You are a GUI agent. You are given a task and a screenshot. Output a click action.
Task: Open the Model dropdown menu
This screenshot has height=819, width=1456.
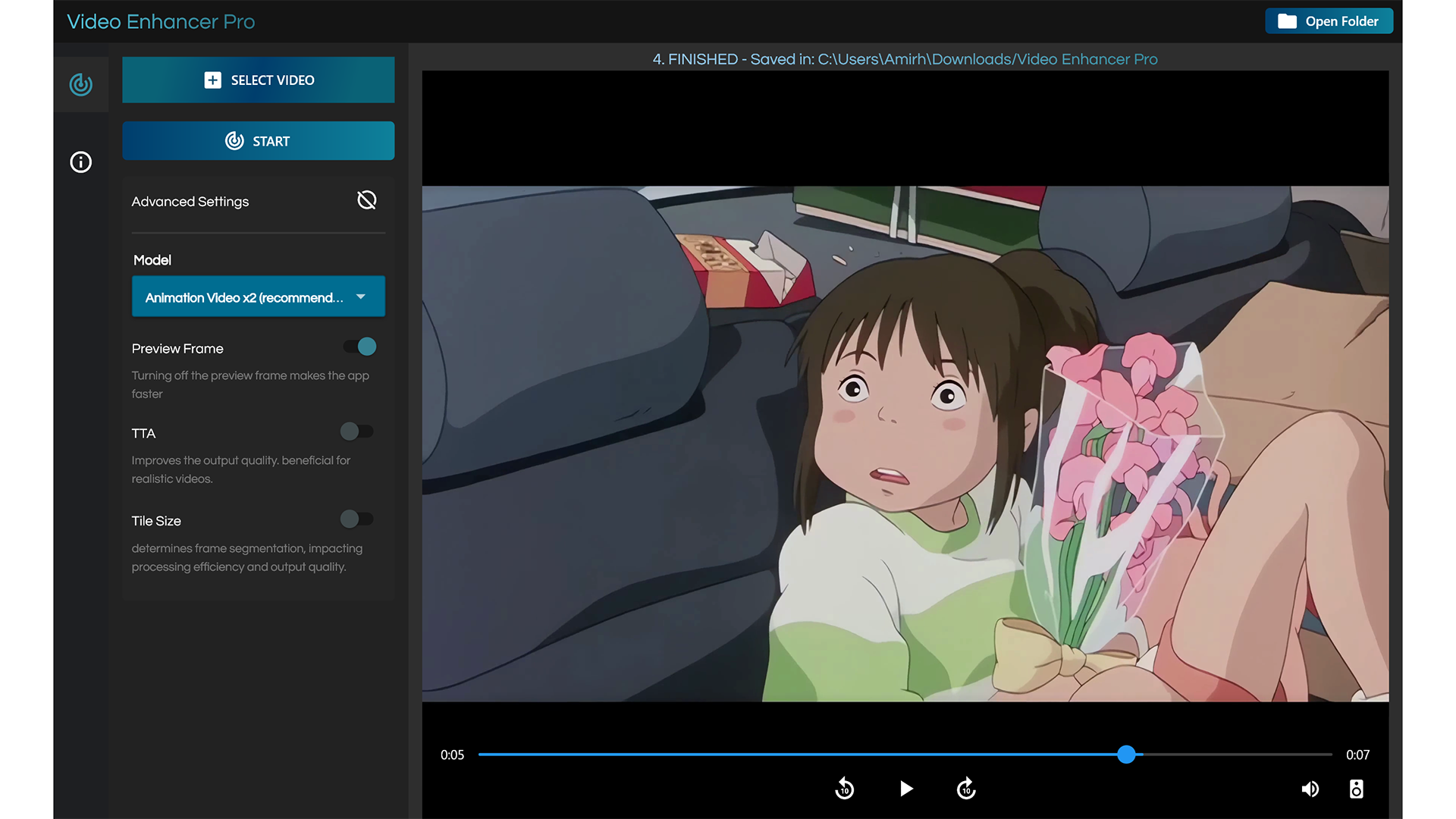[244, 297]
